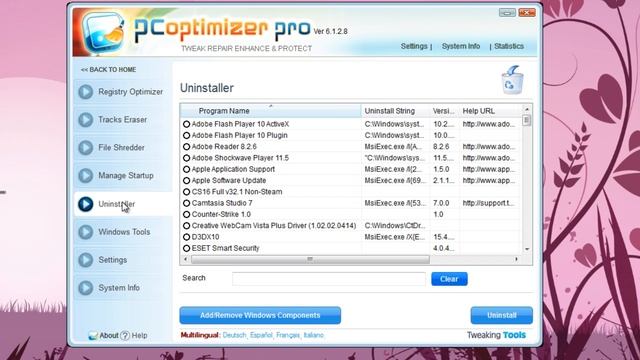Sort list by Program Name column header

pyautogui.click(x=271, y=111)
